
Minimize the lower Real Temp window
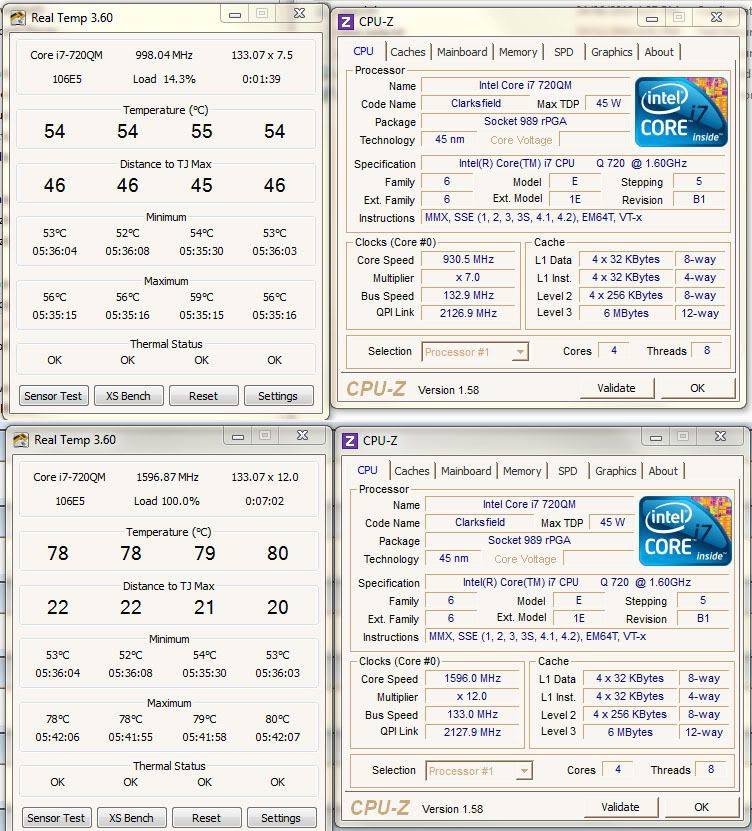click(x=238, y=436)
